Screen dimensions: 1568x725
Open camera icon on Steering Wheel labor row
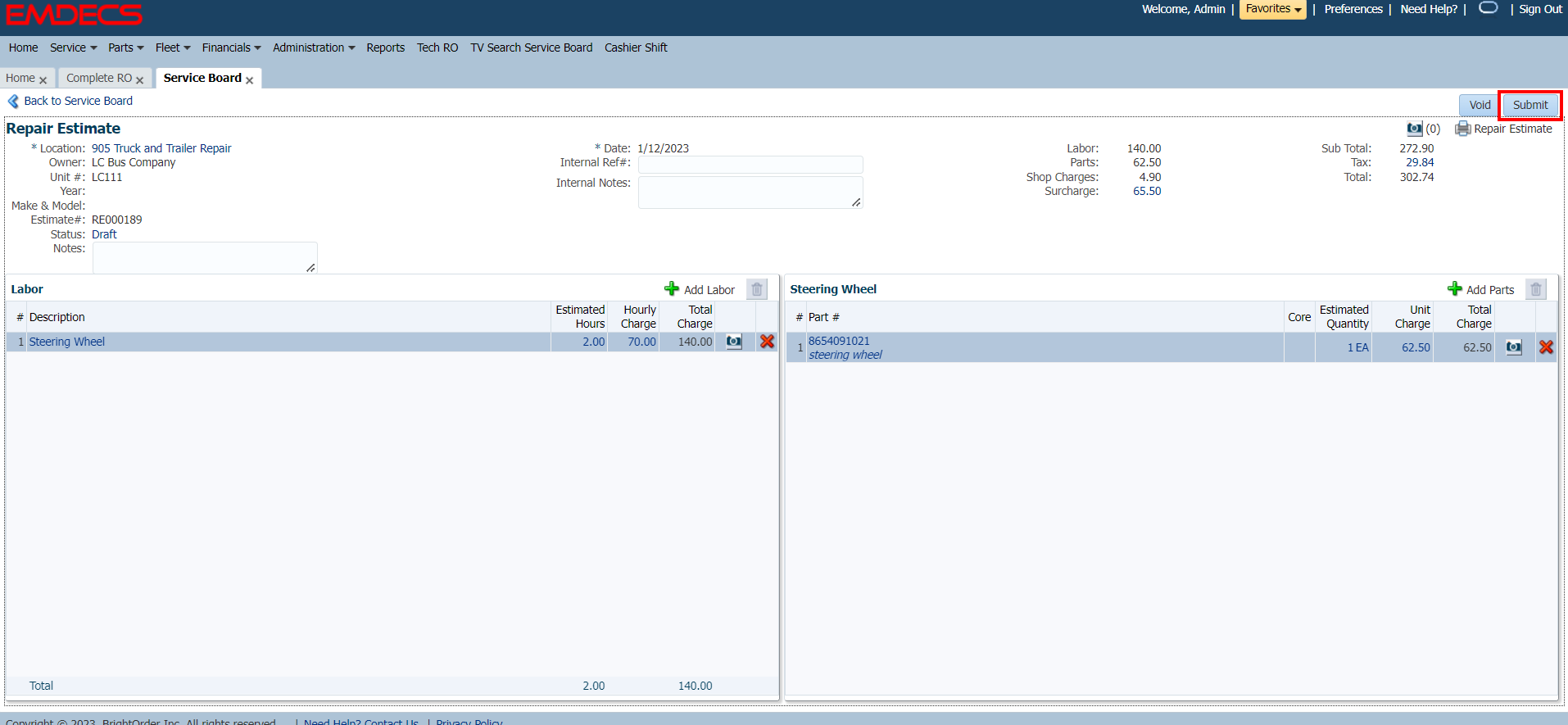[734, 342]
